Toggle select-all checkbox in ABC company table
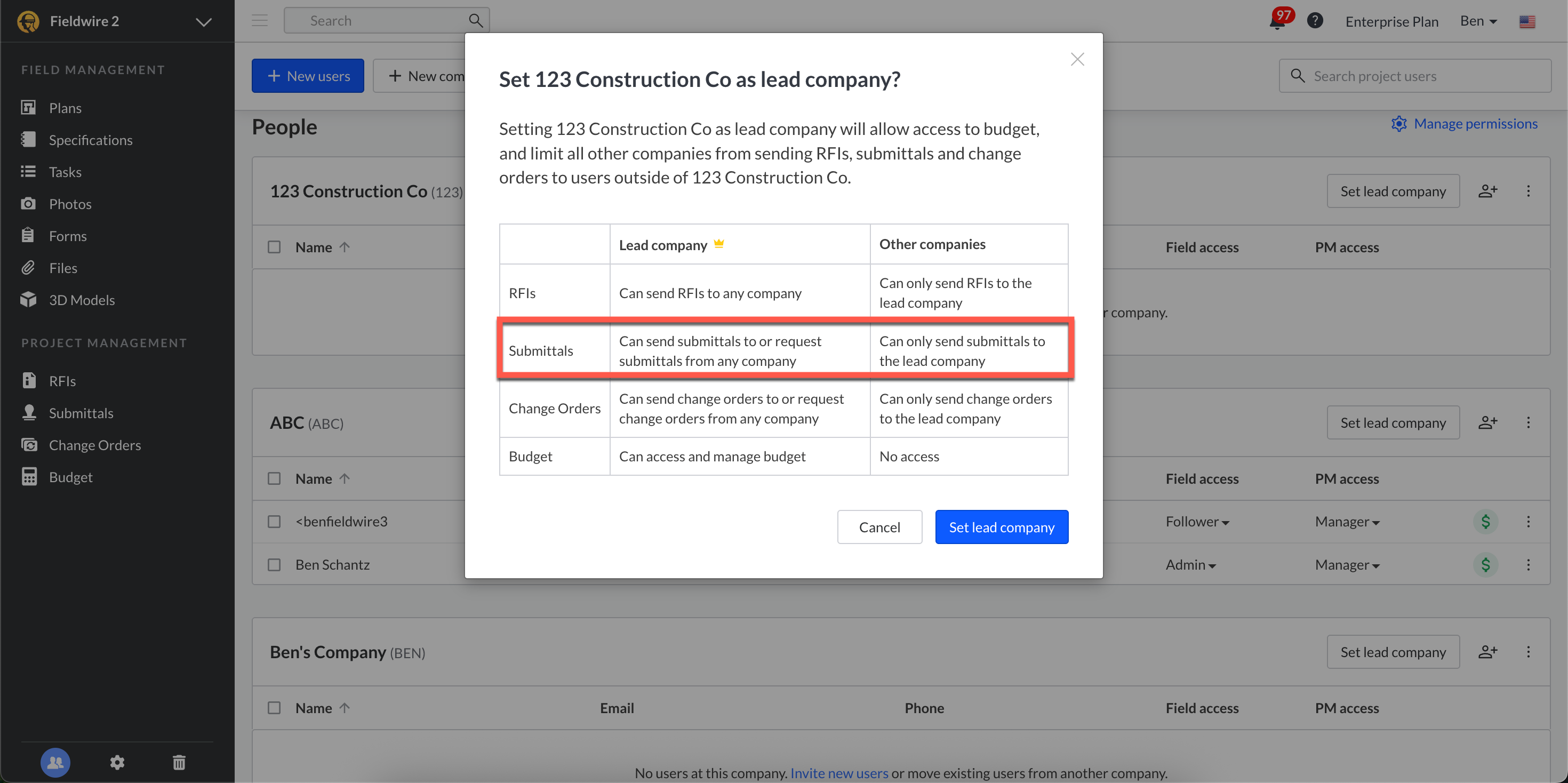Image resolution: width=1568 pixels, height=783 pixels. pos(275,478)
